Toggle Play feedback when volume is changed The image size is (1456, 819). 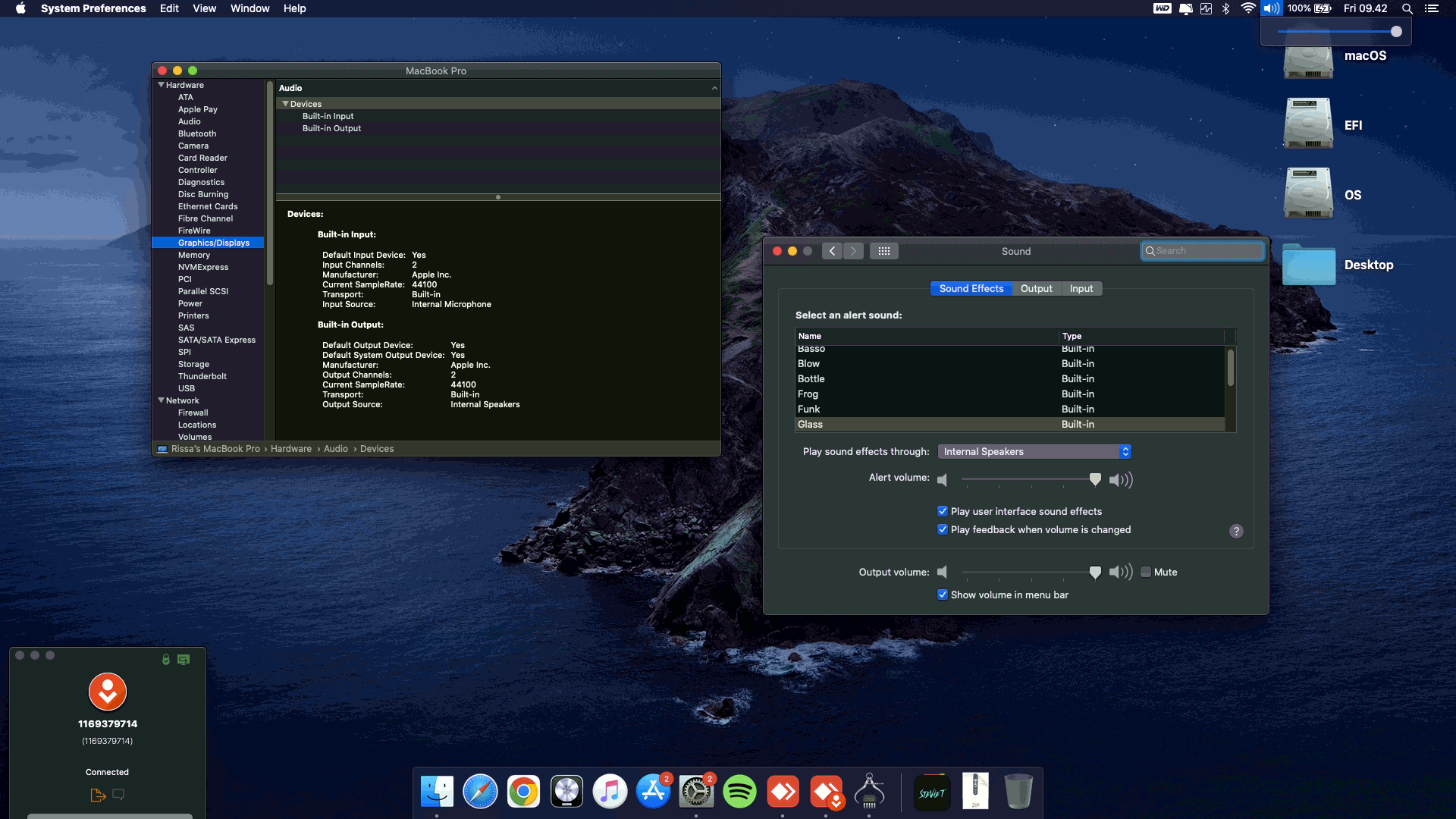click(x=943, y=529)
